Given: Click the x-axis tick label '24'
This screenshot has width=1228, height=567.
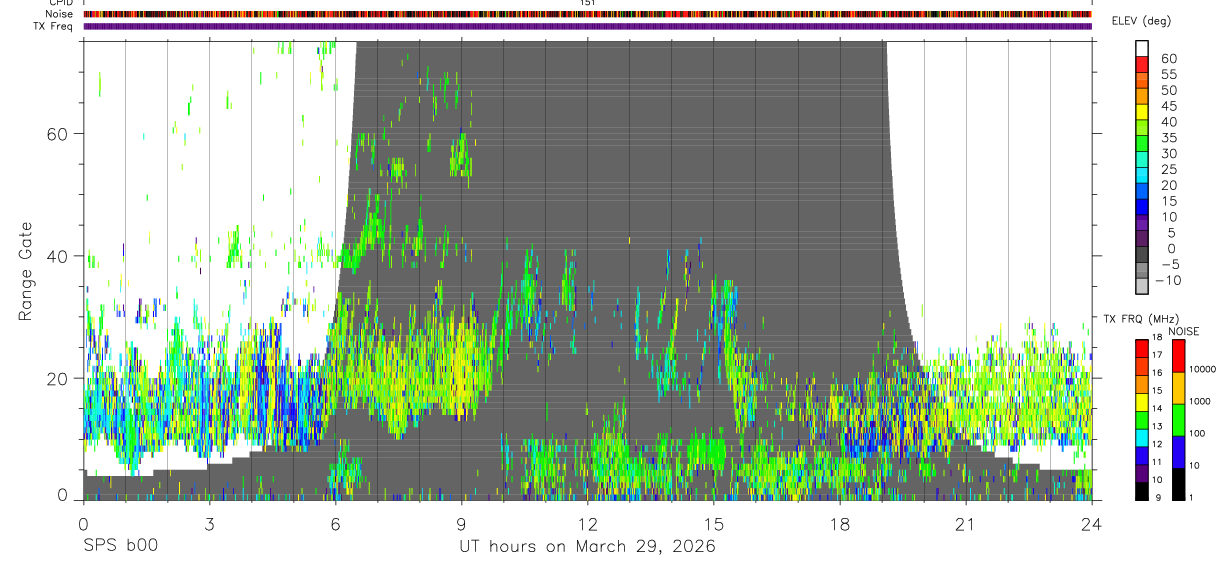Looking at the screenshot, I should (x=1092, y=523).
